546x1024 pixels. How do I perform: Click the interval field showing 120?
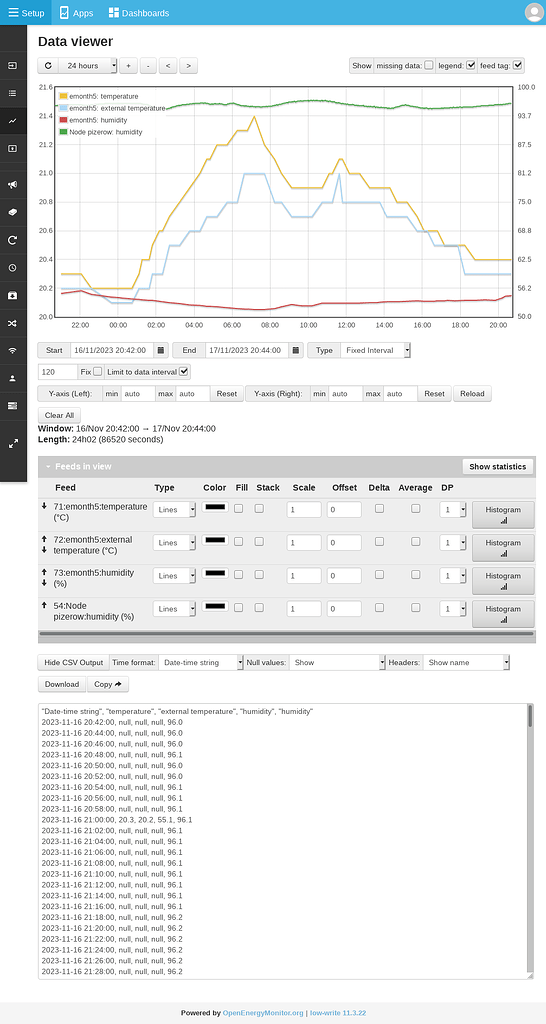pos(57,372)
